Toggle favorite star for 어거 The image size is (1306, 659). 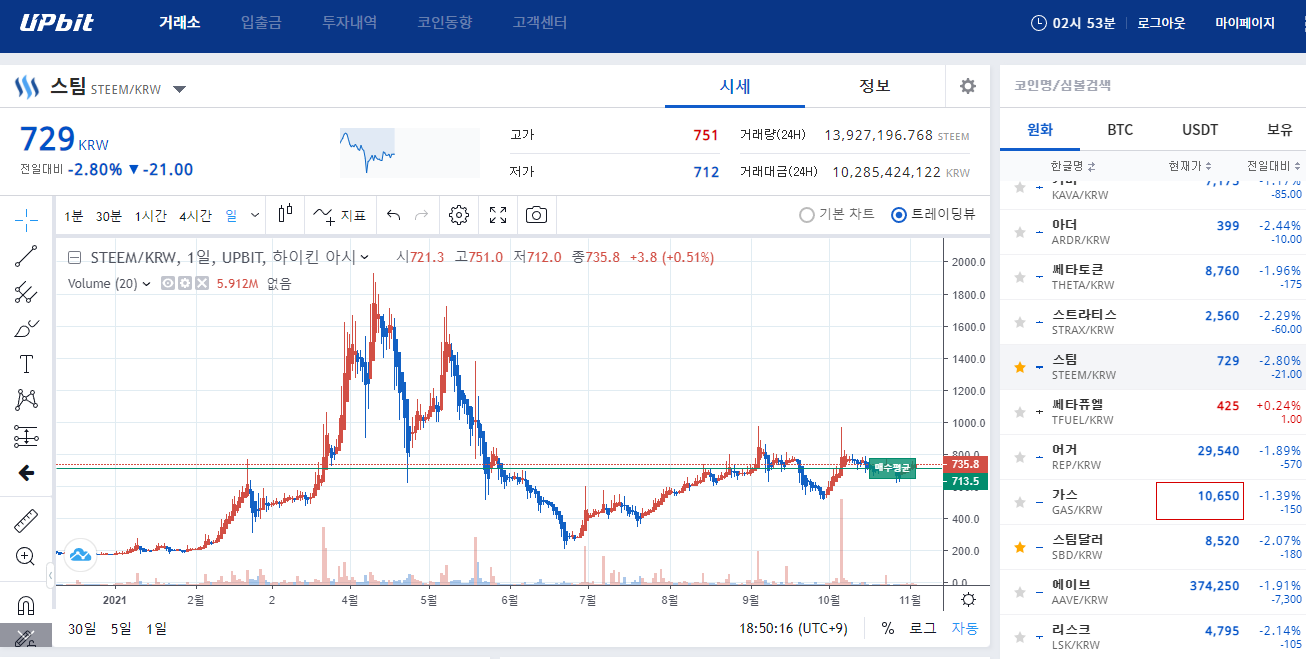1020,457
